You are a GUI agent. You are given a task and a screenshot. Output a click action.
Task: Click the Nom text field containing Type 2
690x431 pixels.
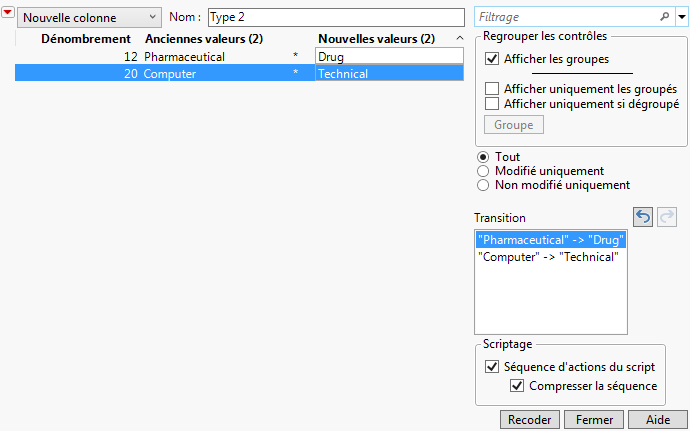coord(335,17)
